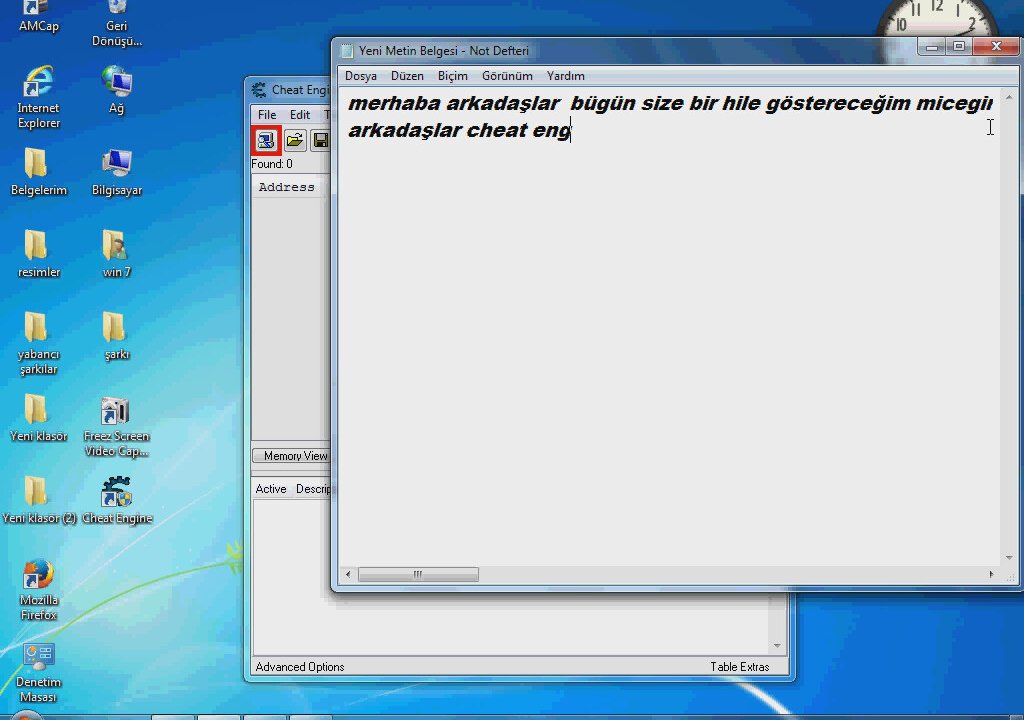This screenshot has width=1024, height=720.
Task: Open the Dosya menu in Notepad
Action: click(360, 76)
